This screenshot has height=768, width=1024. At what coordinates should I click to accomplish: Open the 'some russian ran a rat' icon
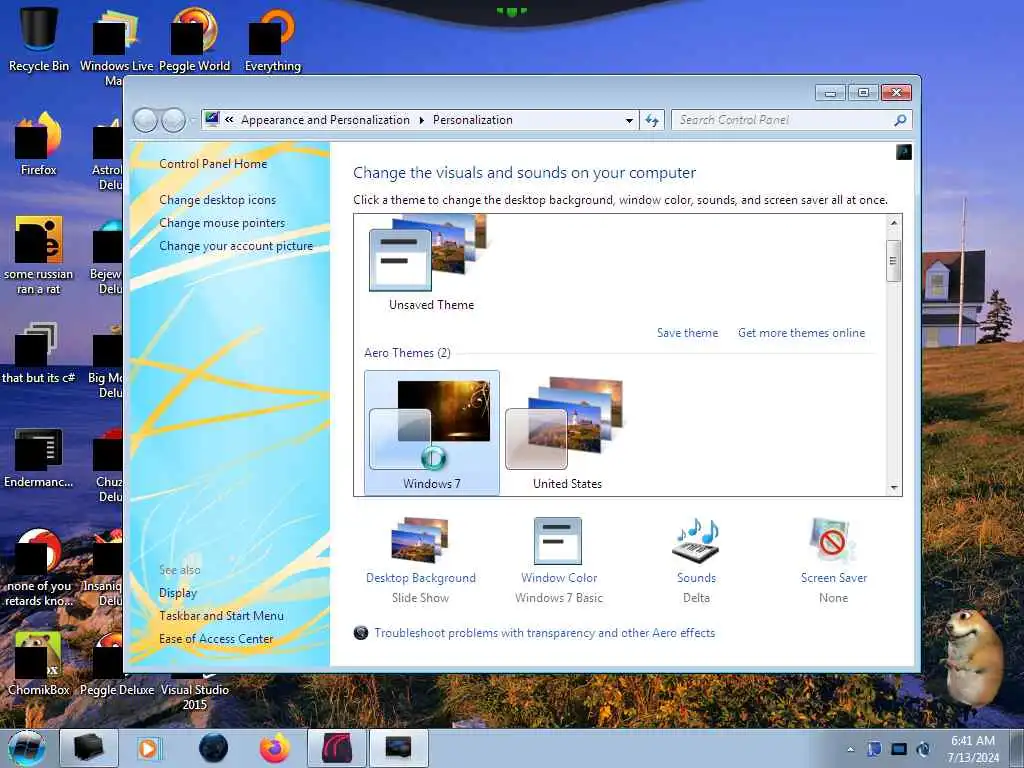click(39, 255)
